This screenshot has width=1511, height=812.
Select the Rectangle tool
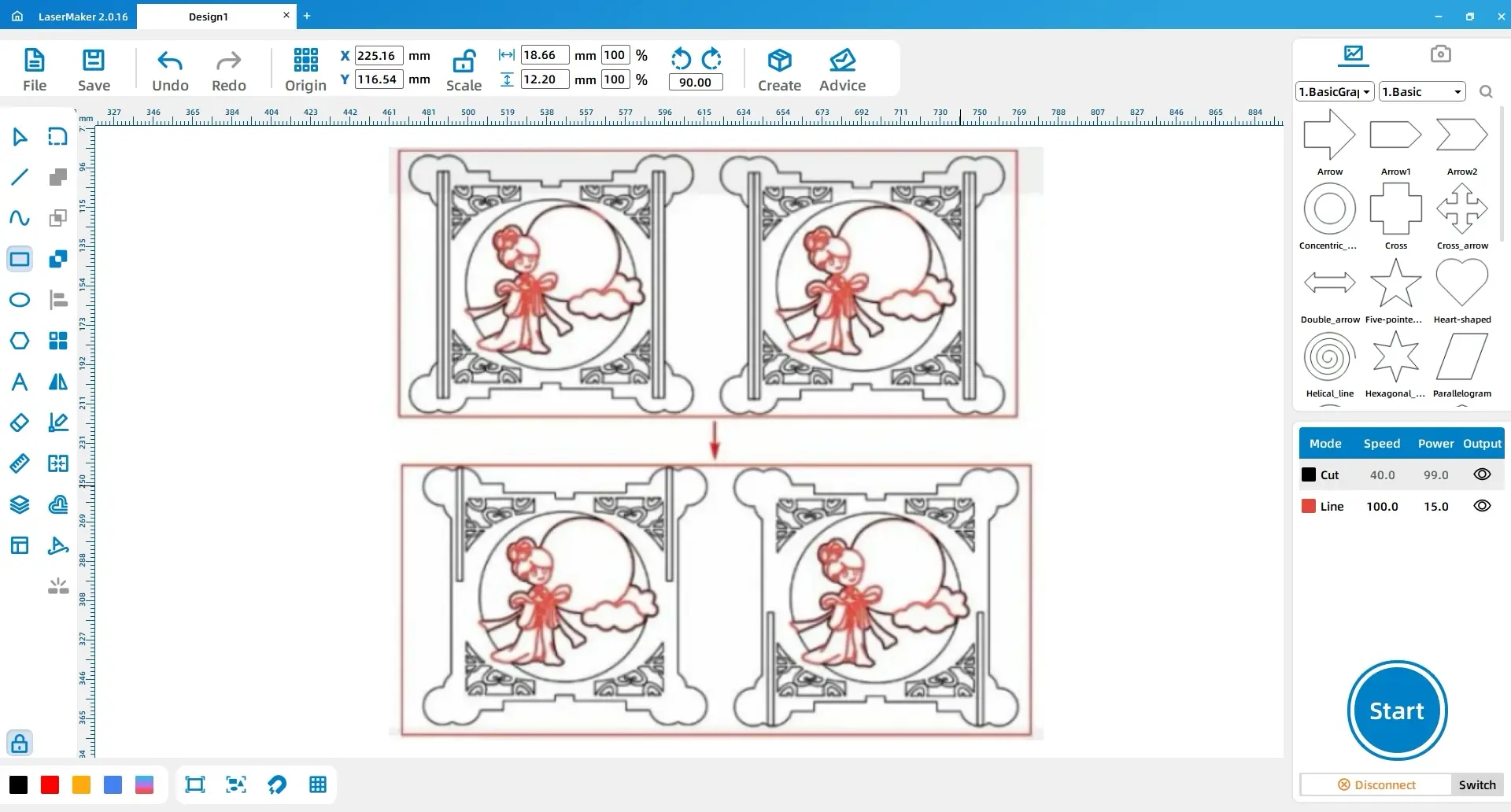click(20, 259)
